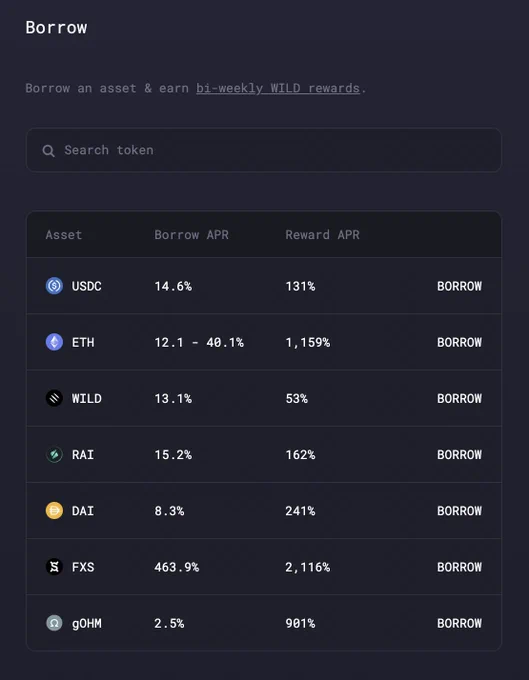Click the Asset column header

[x=64, y=235]
